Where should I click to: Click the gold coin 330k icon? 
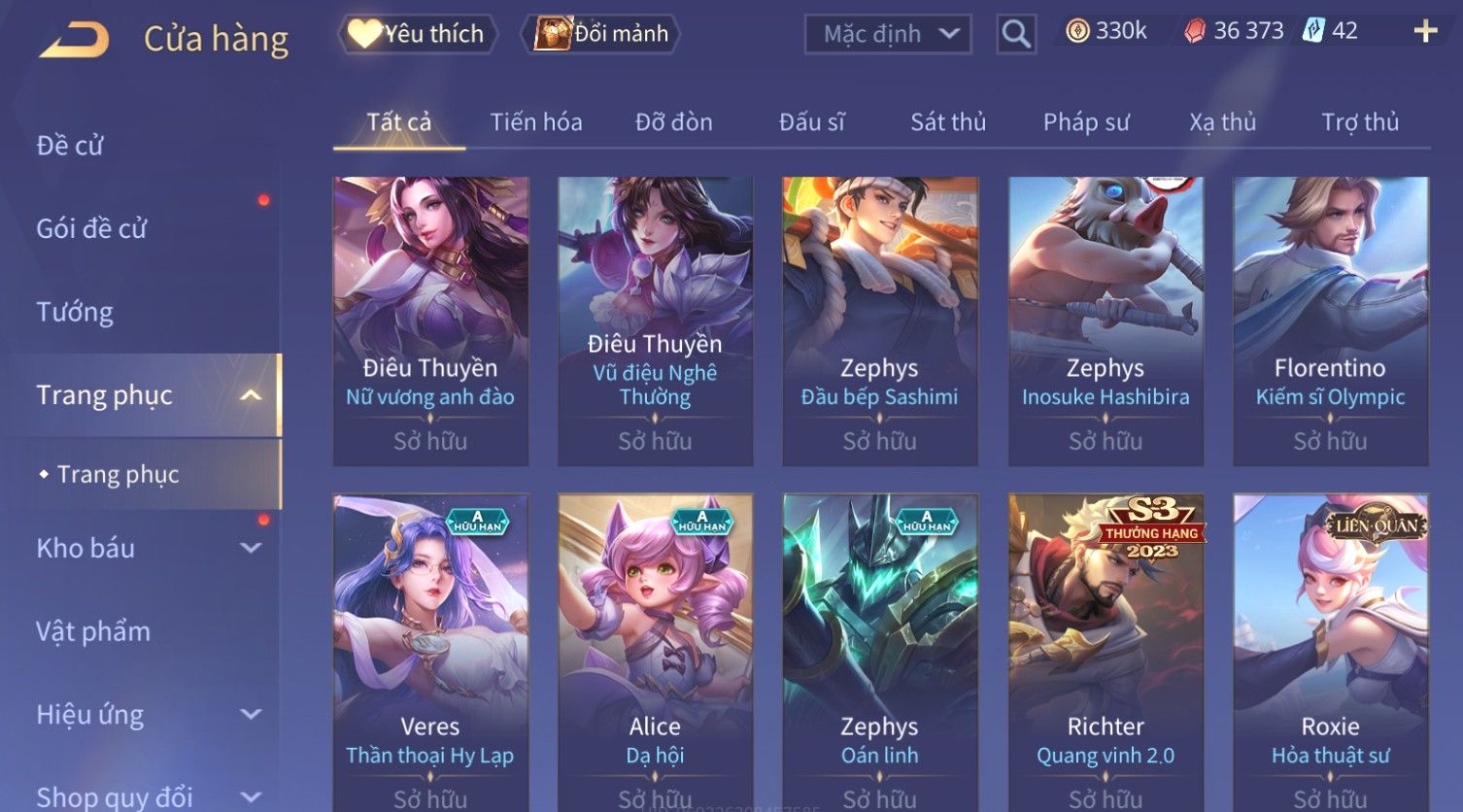point(1077,31)
